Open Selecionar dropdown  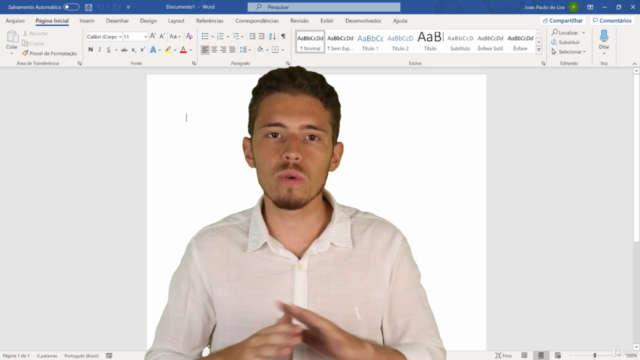(x=569, y=52)
